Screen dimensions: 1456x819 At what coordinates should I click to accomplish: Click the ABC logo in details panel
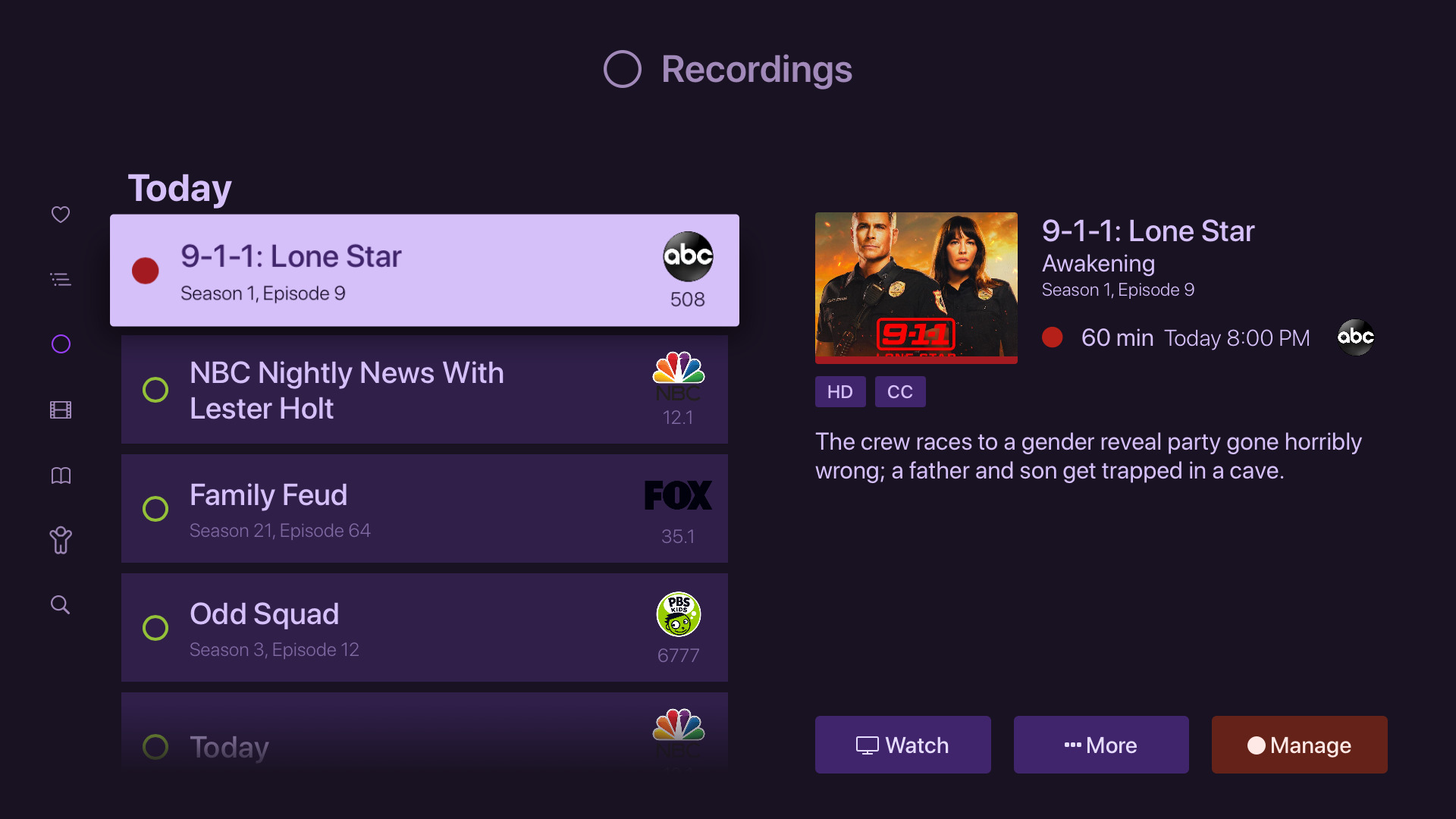coord(1356,337)
